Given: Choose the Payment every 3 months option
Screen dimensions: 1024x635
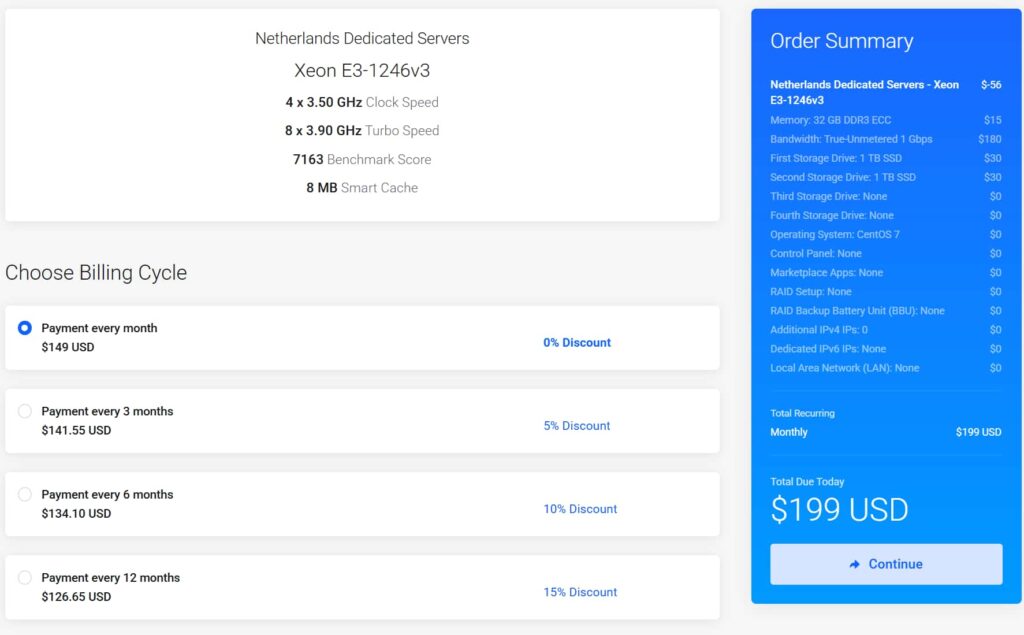Looking at the screenshot, I should 25,411.
